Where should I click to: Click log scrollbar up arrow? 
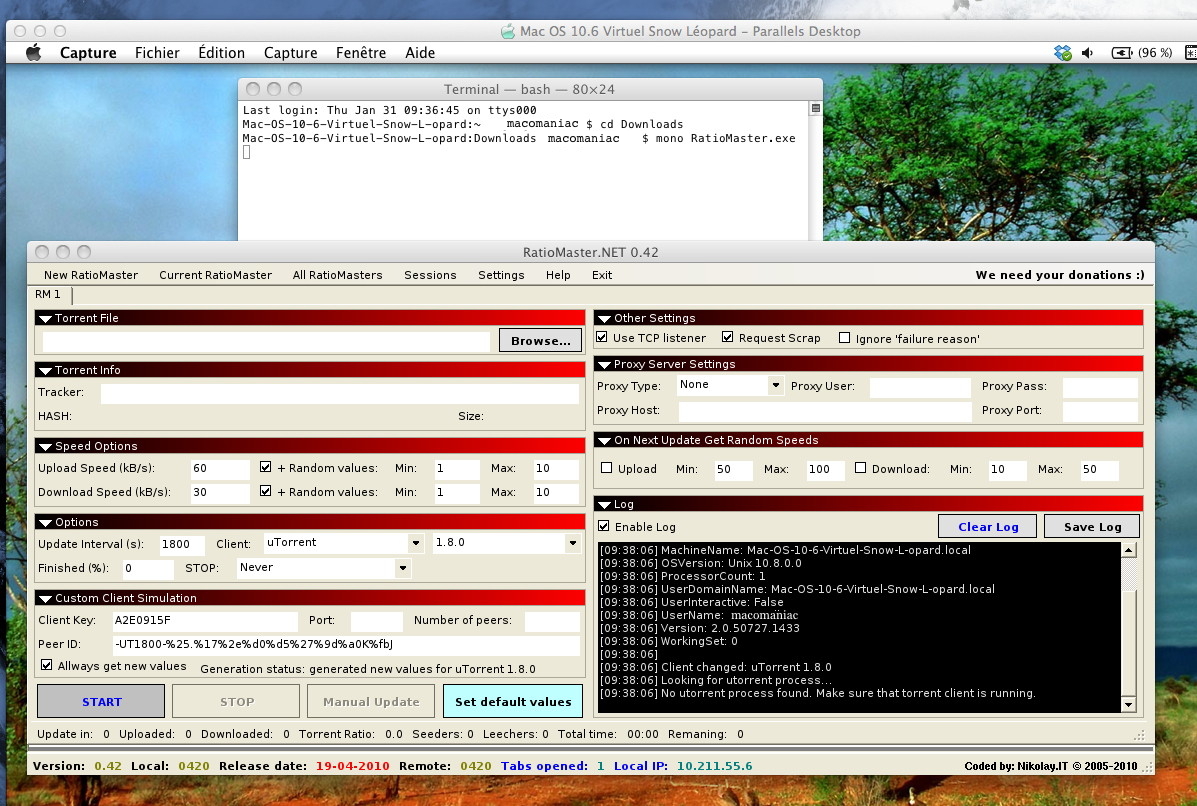point(1128,550)
